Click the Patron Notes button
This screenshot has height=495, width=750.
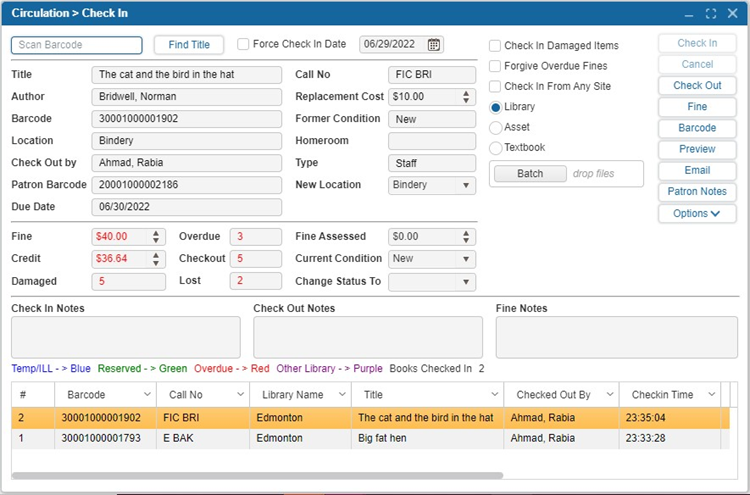(x=697, y=192)
